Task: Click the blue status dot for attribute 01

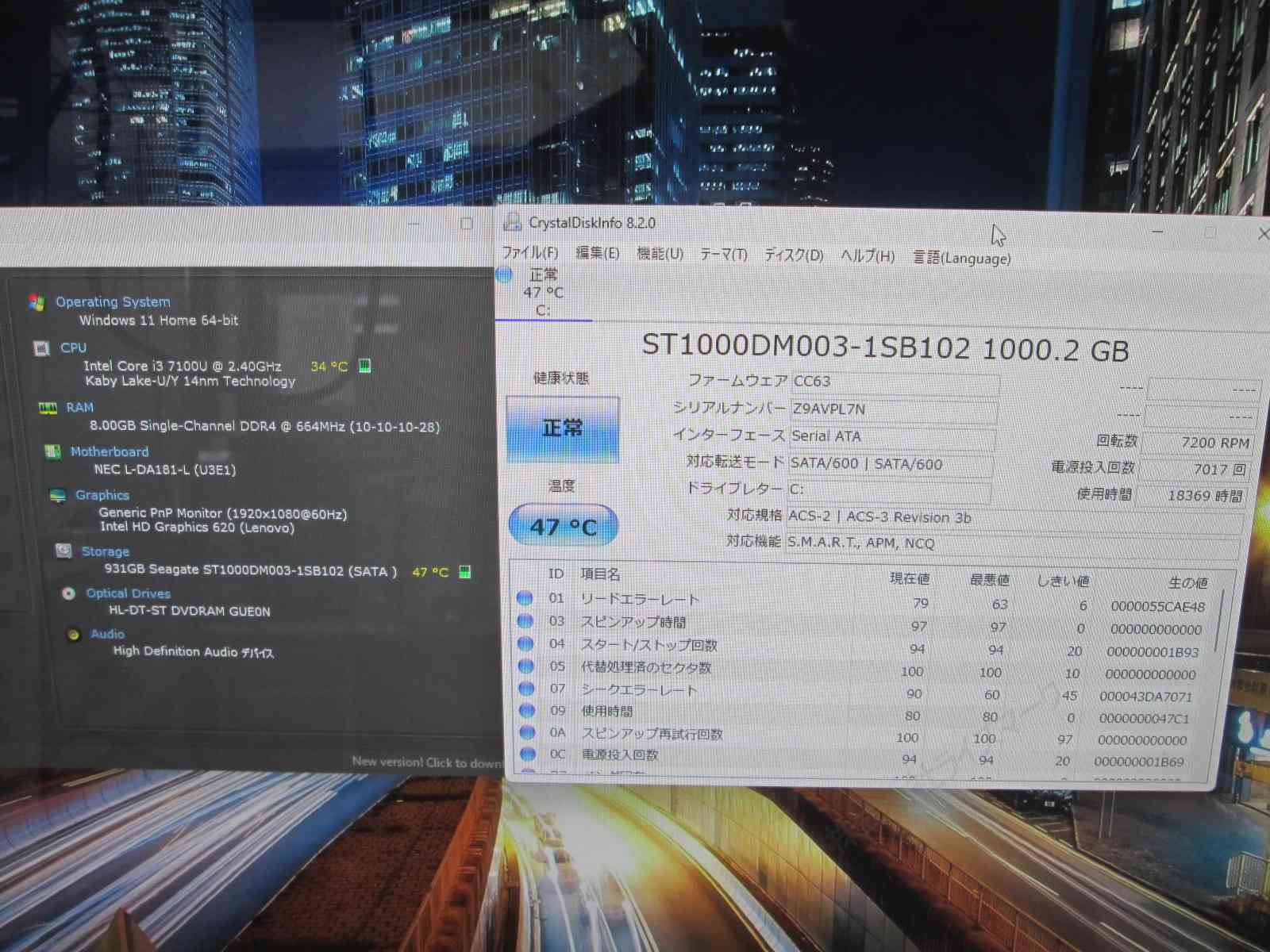Action: click(525, 597)
